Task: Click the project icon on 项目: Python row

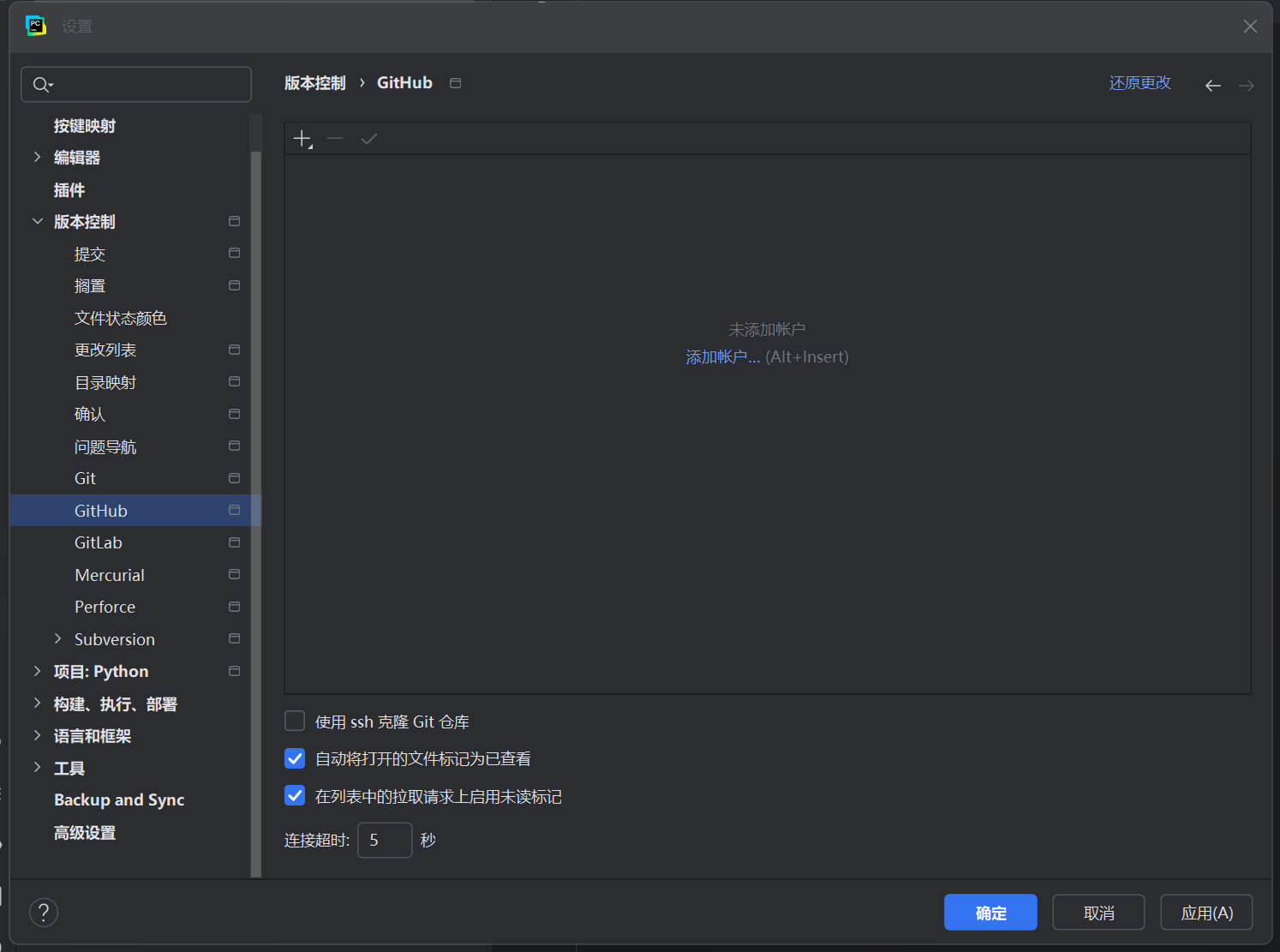Action: click(x=235, y=671)
